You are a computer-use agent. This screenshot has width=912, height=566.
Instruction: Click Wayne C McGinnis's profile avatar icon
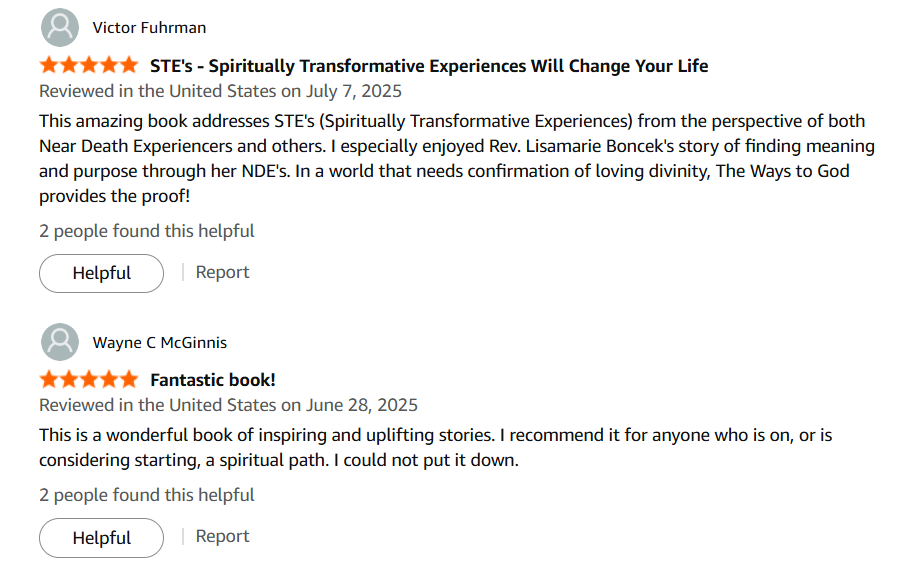tap(60, 342)
